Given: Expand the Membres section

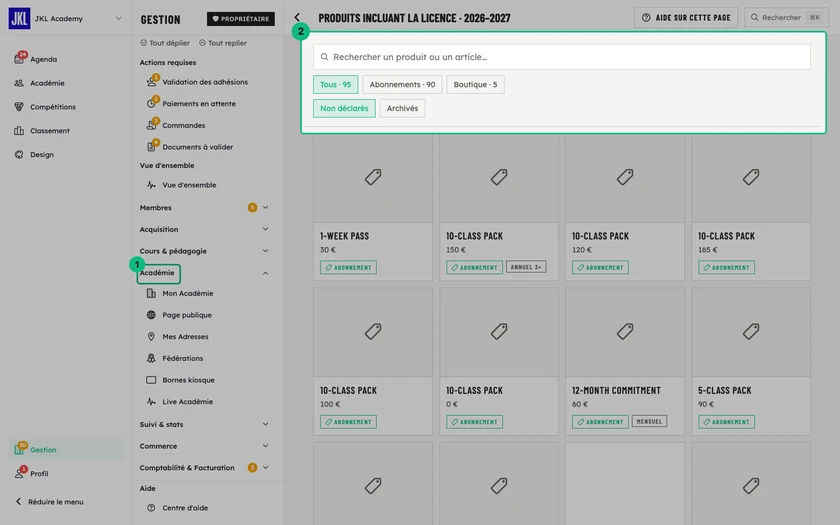Looking at the screenshot, I should click(x=265, y=207).
